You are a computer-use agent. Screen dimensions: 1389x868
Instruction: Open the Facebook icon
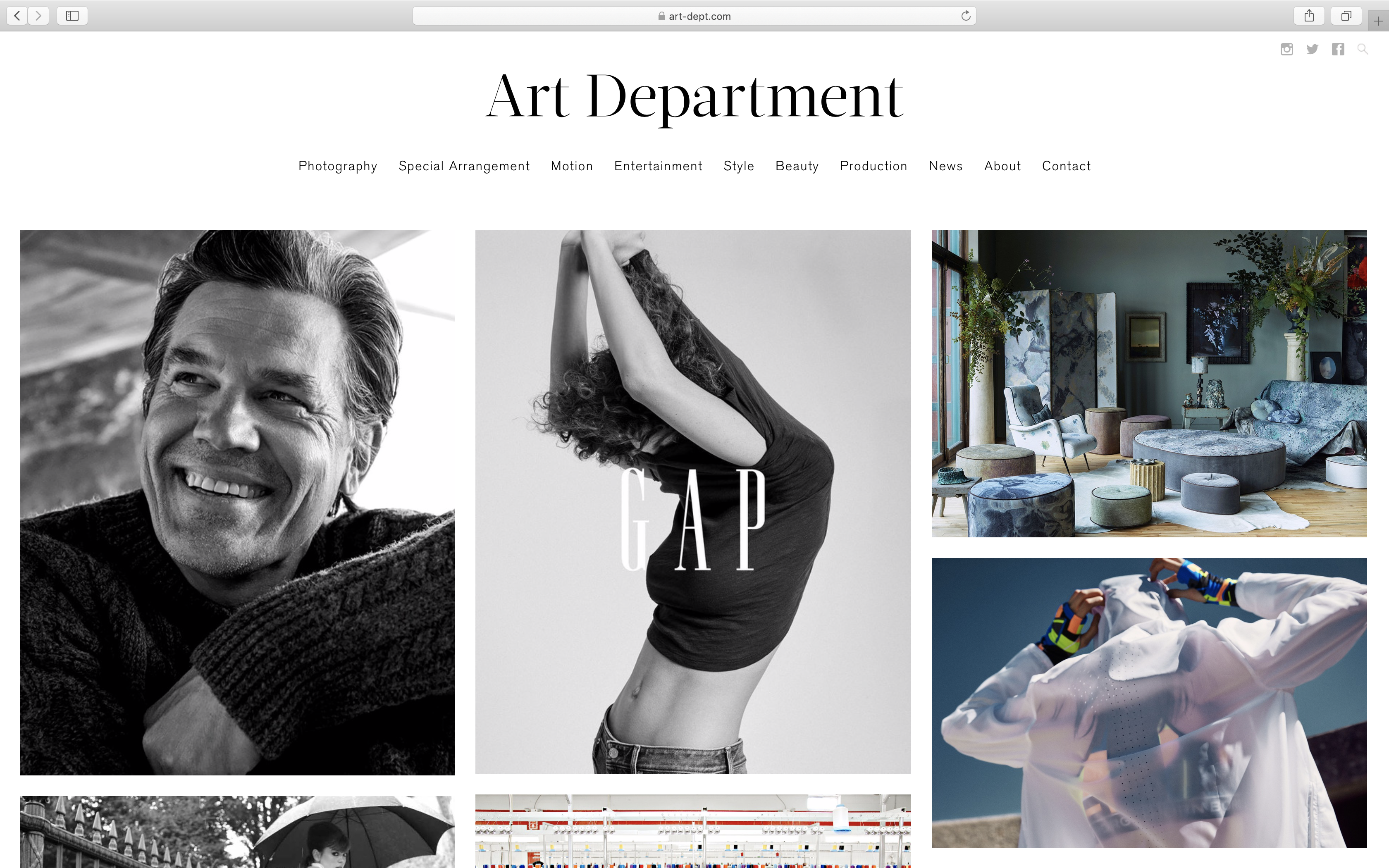[x=1338, y=49]
